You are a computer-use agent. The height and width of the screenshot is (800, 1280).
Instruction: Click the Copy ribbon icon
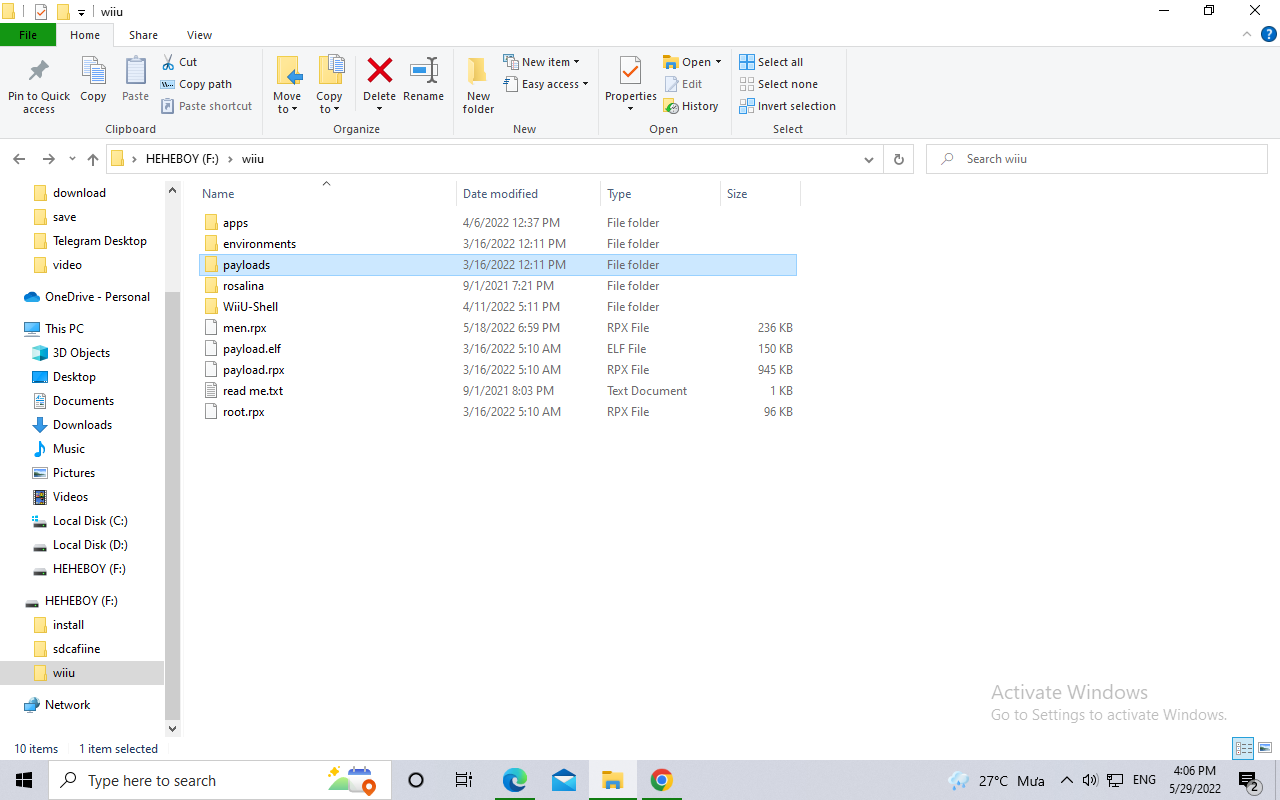click(x=93, y=79)
